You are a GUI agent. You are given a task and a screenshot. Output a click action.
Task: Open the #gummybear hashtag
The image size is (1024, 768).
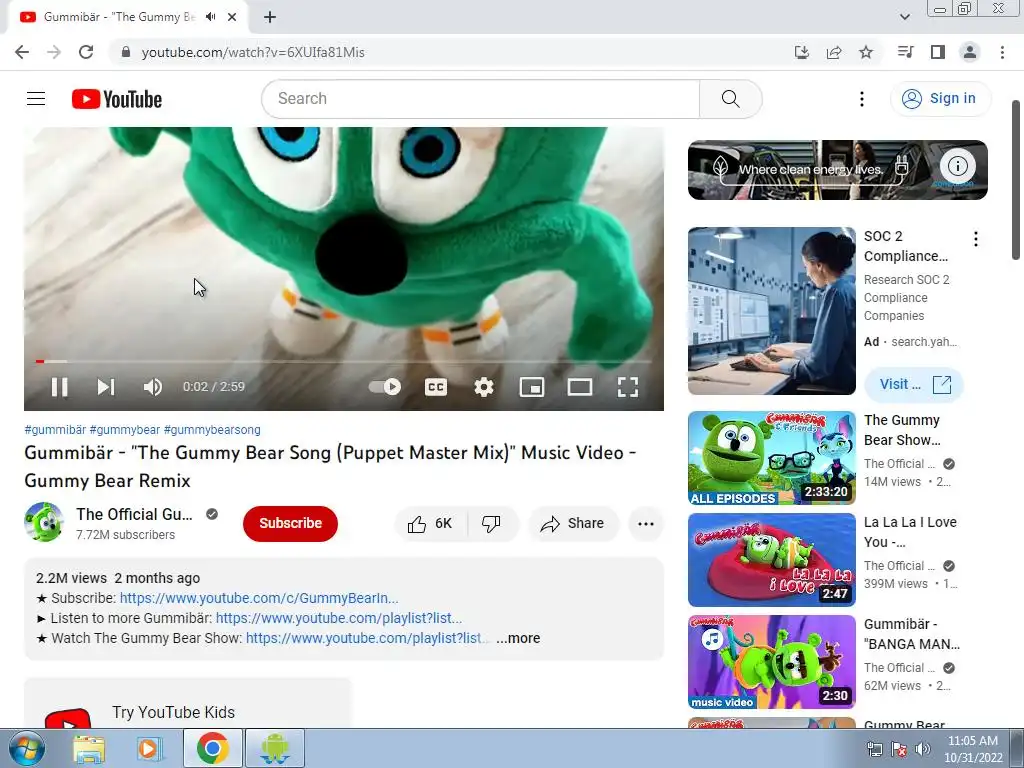(x=125, y=430)
